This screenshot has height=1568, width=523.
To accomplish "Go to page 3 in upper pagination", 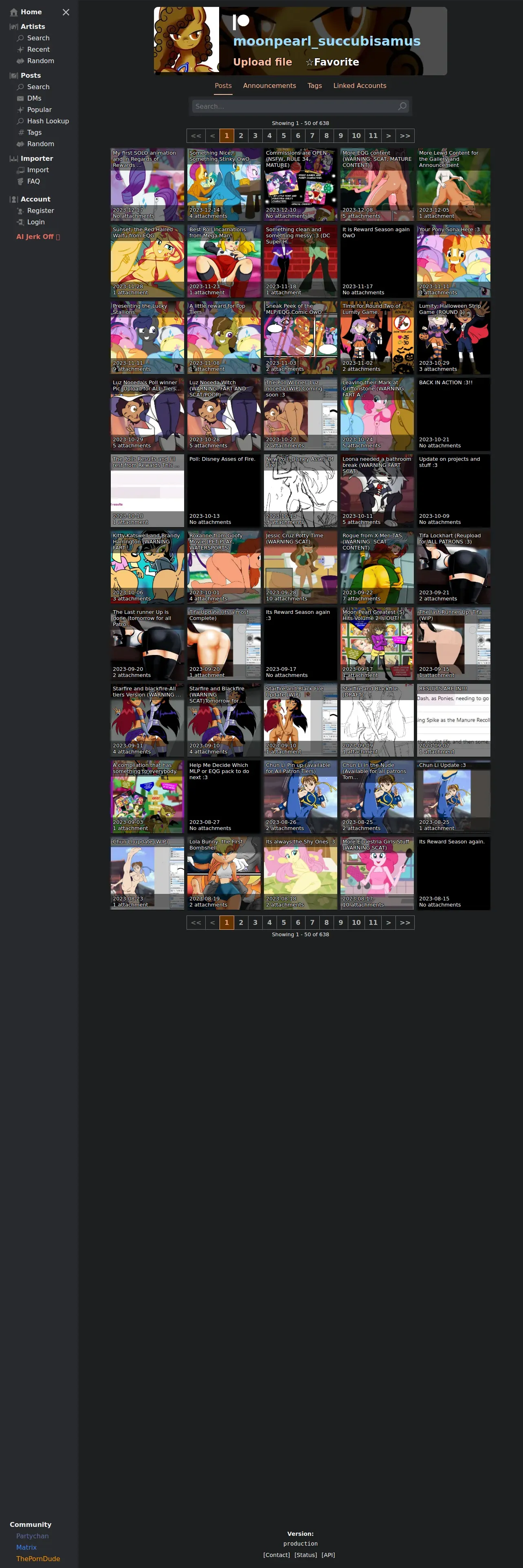I will click(x=255, y=136).
